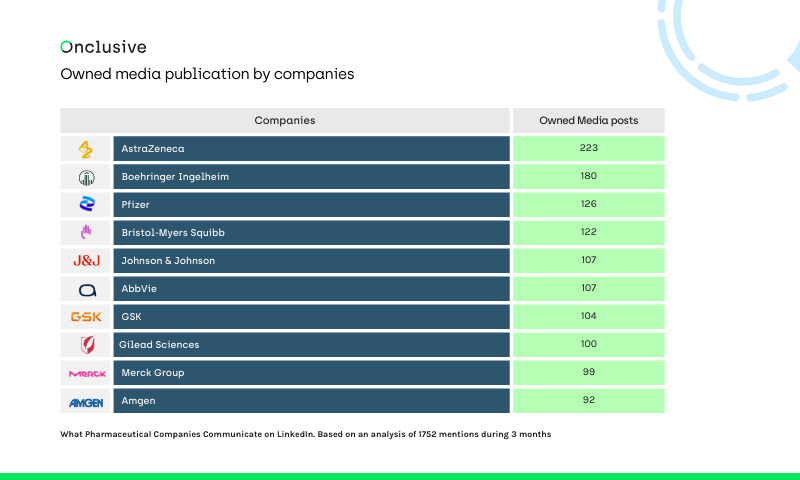Select the AbbVie company name
This screenshot has width=800, height=480.
pyautogui.click(x=139, y=289)
